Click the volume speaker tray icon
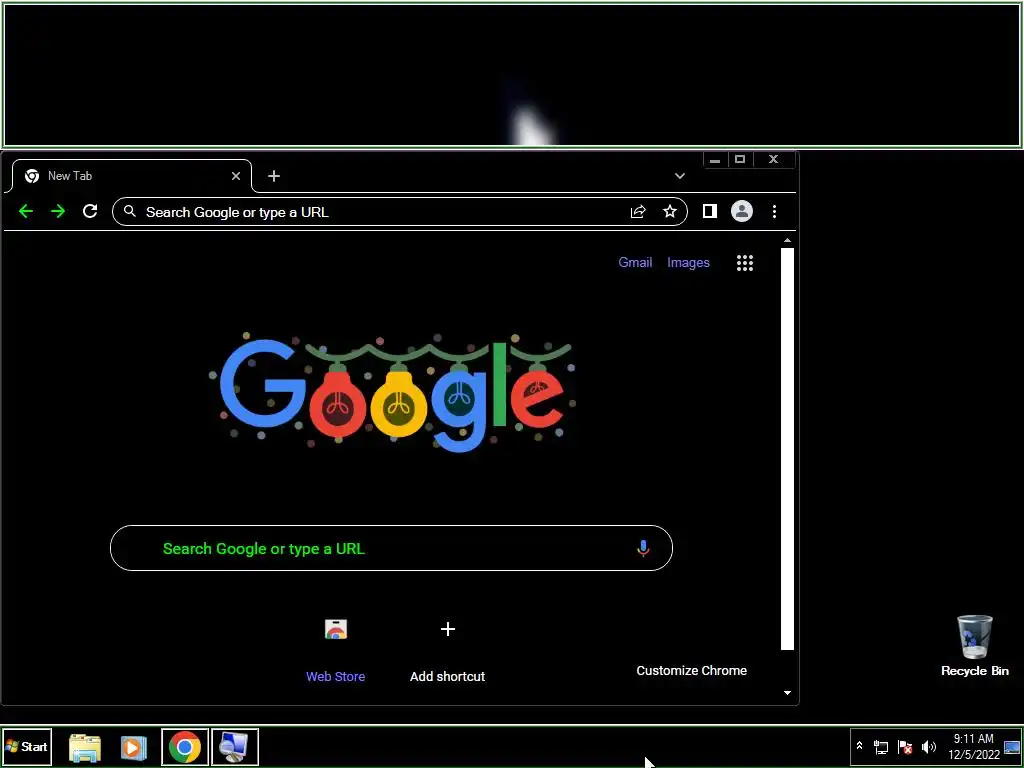The height and width of the screenshot is (768, 1024). (929, 747)
